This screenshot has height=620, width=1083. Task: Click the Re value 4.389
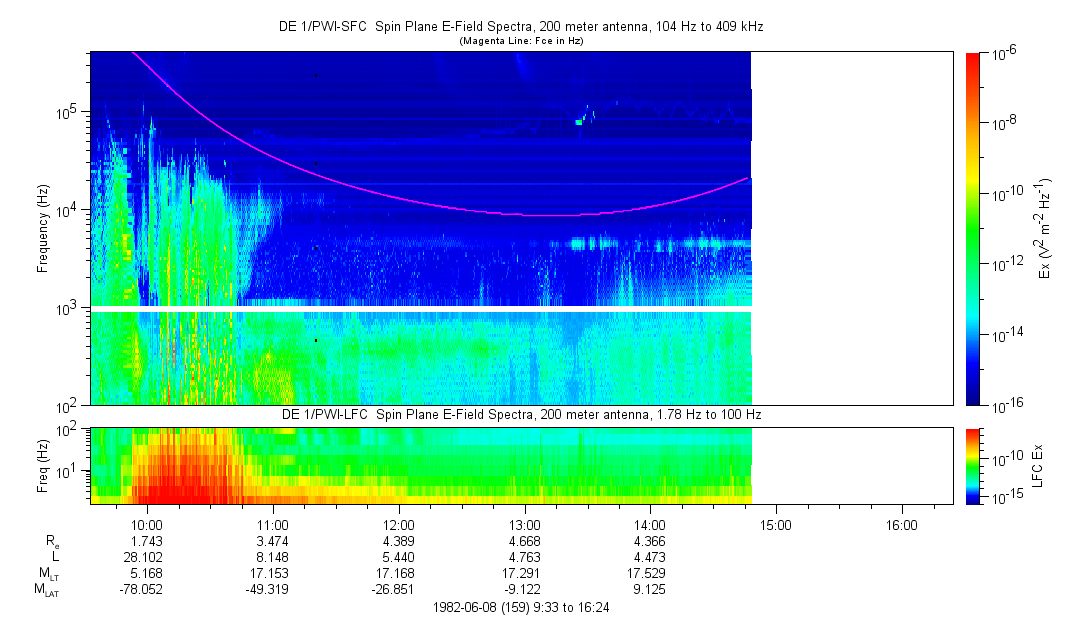coord(399,541)
